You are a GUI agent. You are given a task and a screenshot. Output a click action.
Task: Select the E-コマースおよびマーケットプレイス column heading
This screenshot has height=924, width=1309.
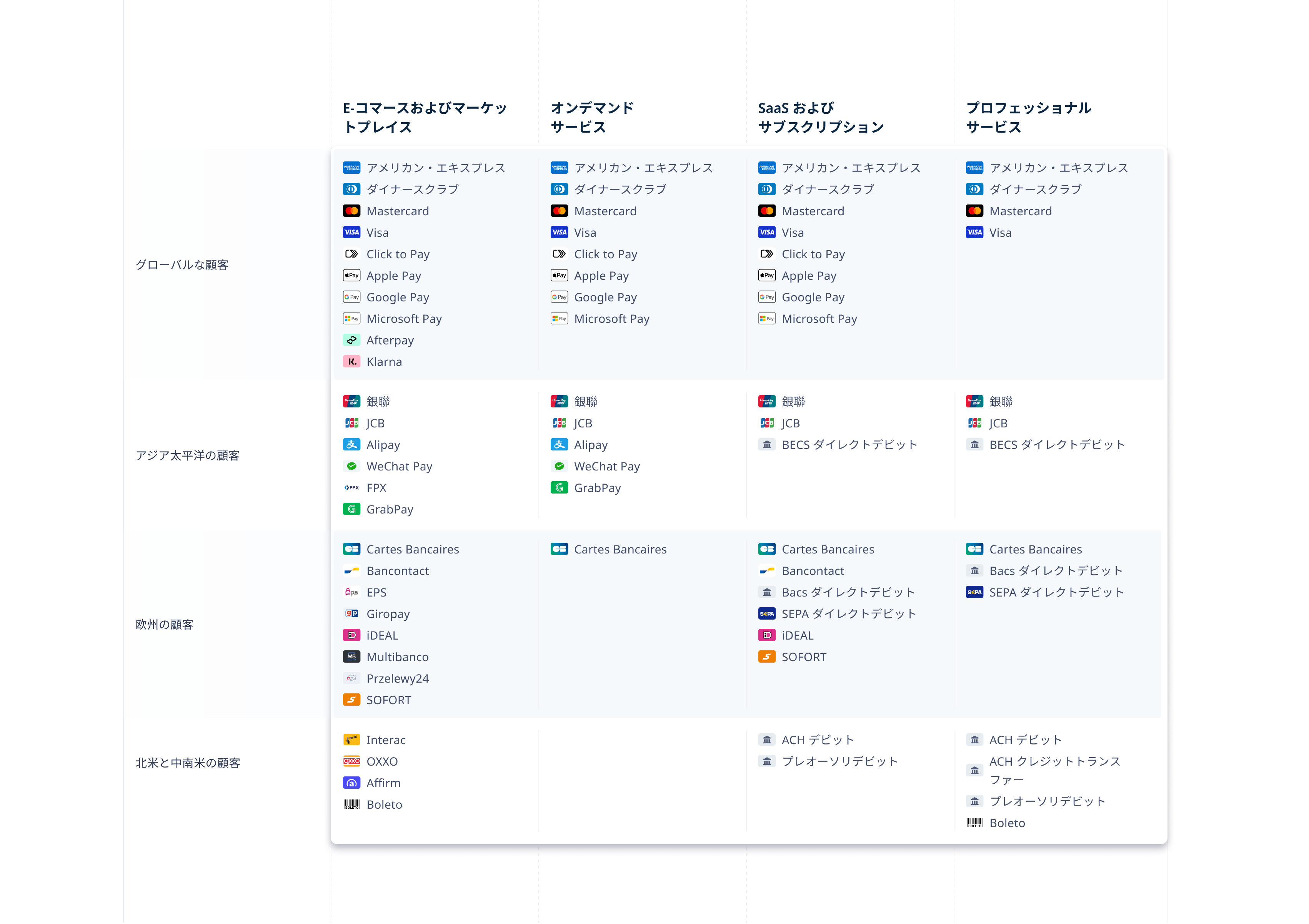click(425, 118)
